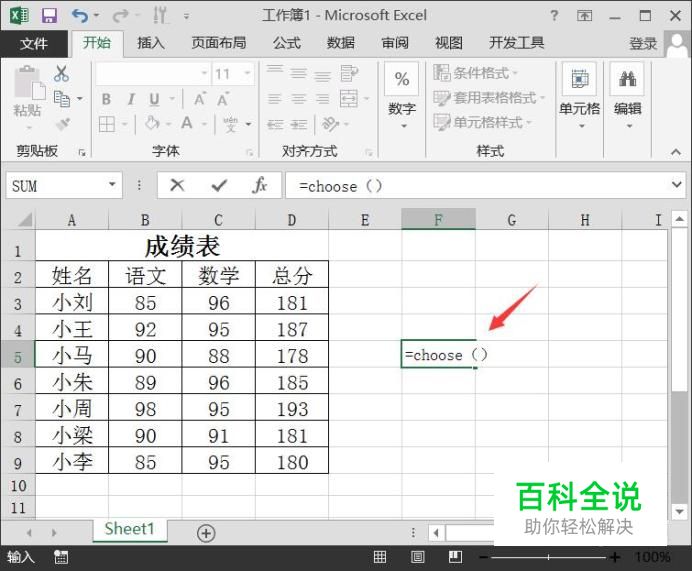Open the font name dropdown
692x571 pixels.
[204, 73]
